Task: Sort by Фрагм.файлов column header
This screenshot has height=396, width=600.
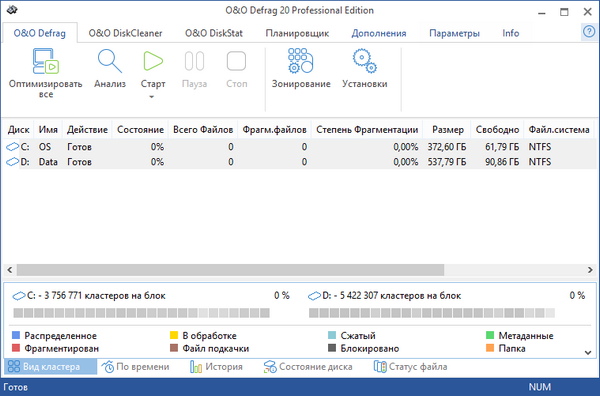Action: tap(274, 130)
